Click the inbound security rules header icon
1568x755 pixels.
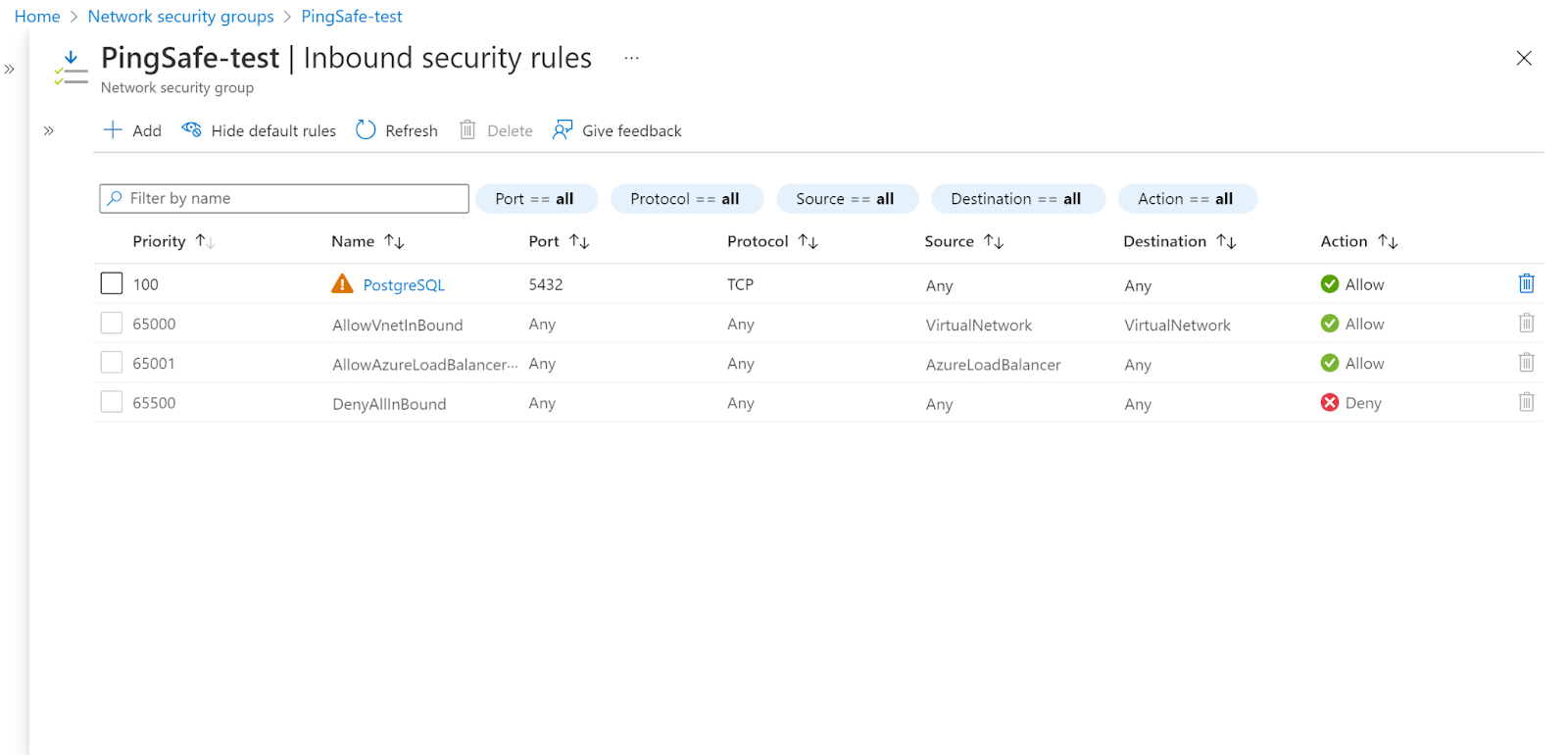click(71, 68)
